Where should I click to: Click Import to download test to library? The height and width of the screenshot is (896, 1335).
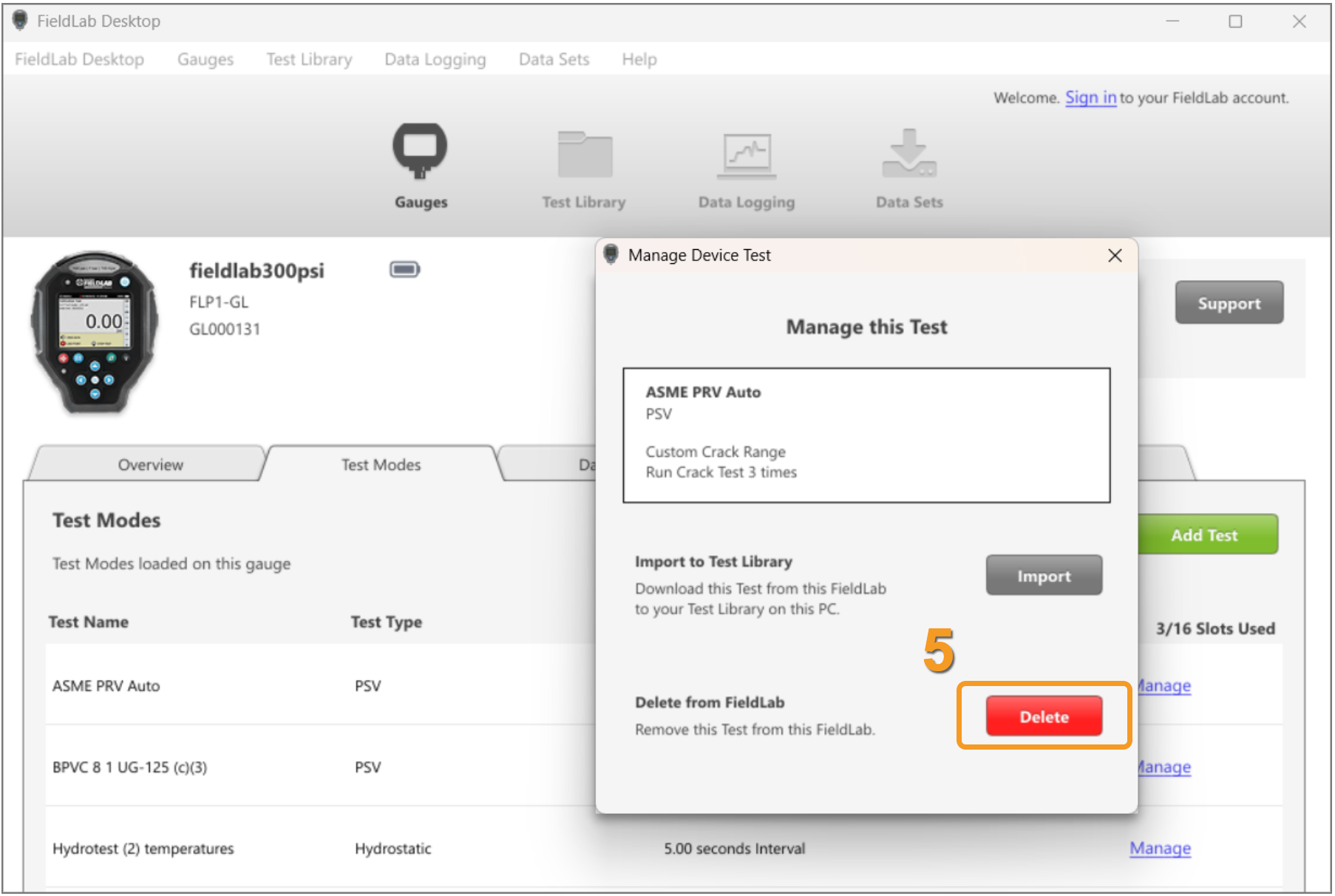click(x=1044, y=575)
